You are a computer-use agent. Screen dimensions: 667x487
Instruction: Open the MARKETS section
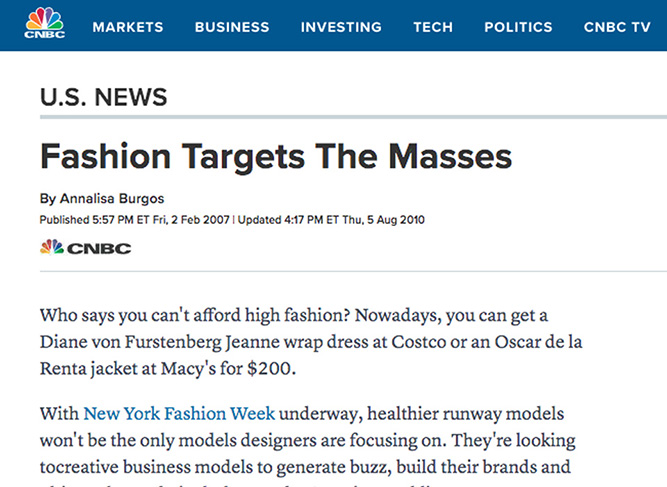pyautogui.click(x=128, y=27)
